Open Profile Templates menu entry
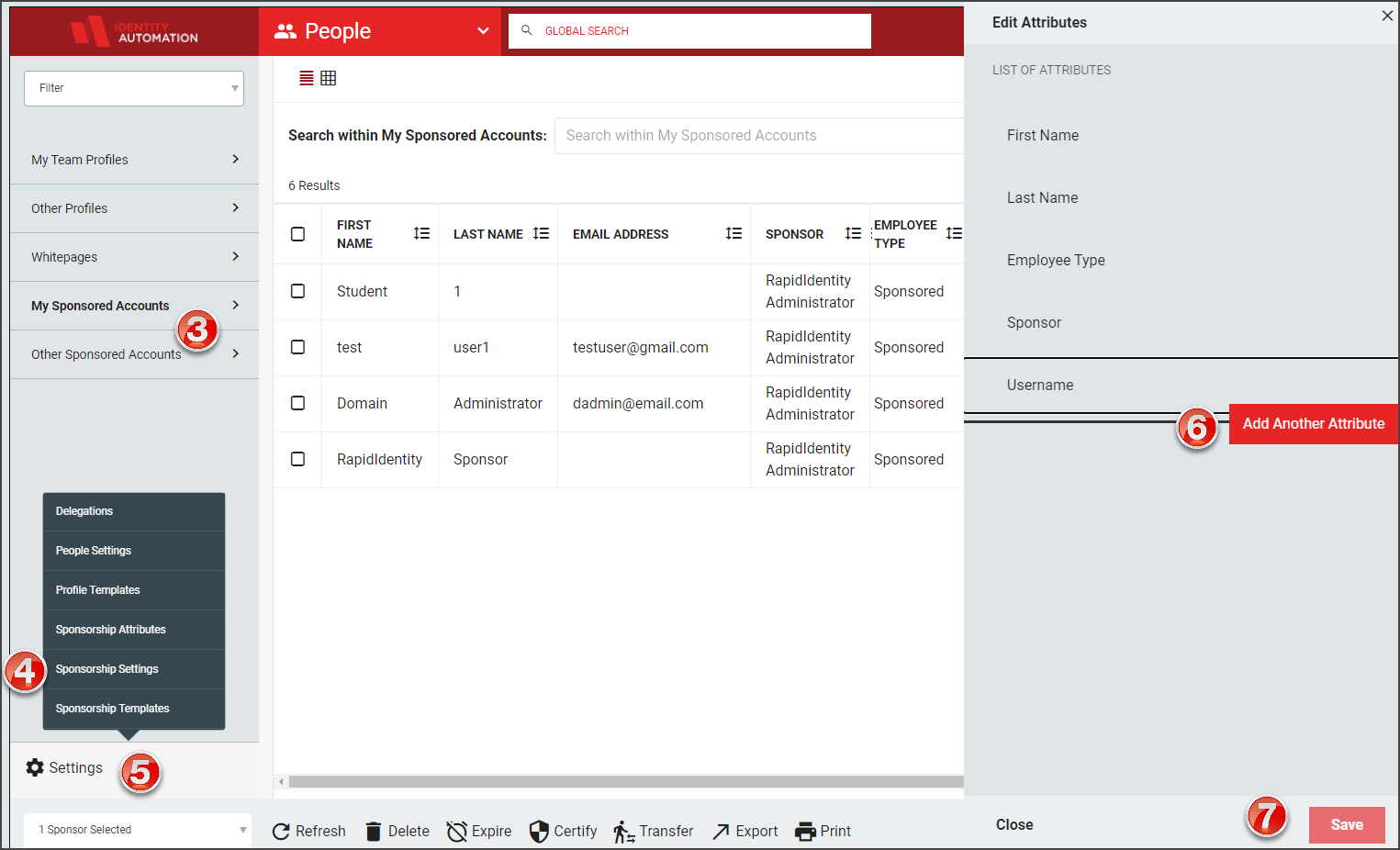This screenshot has width=1400, height=850. click(x=134, y=590)
